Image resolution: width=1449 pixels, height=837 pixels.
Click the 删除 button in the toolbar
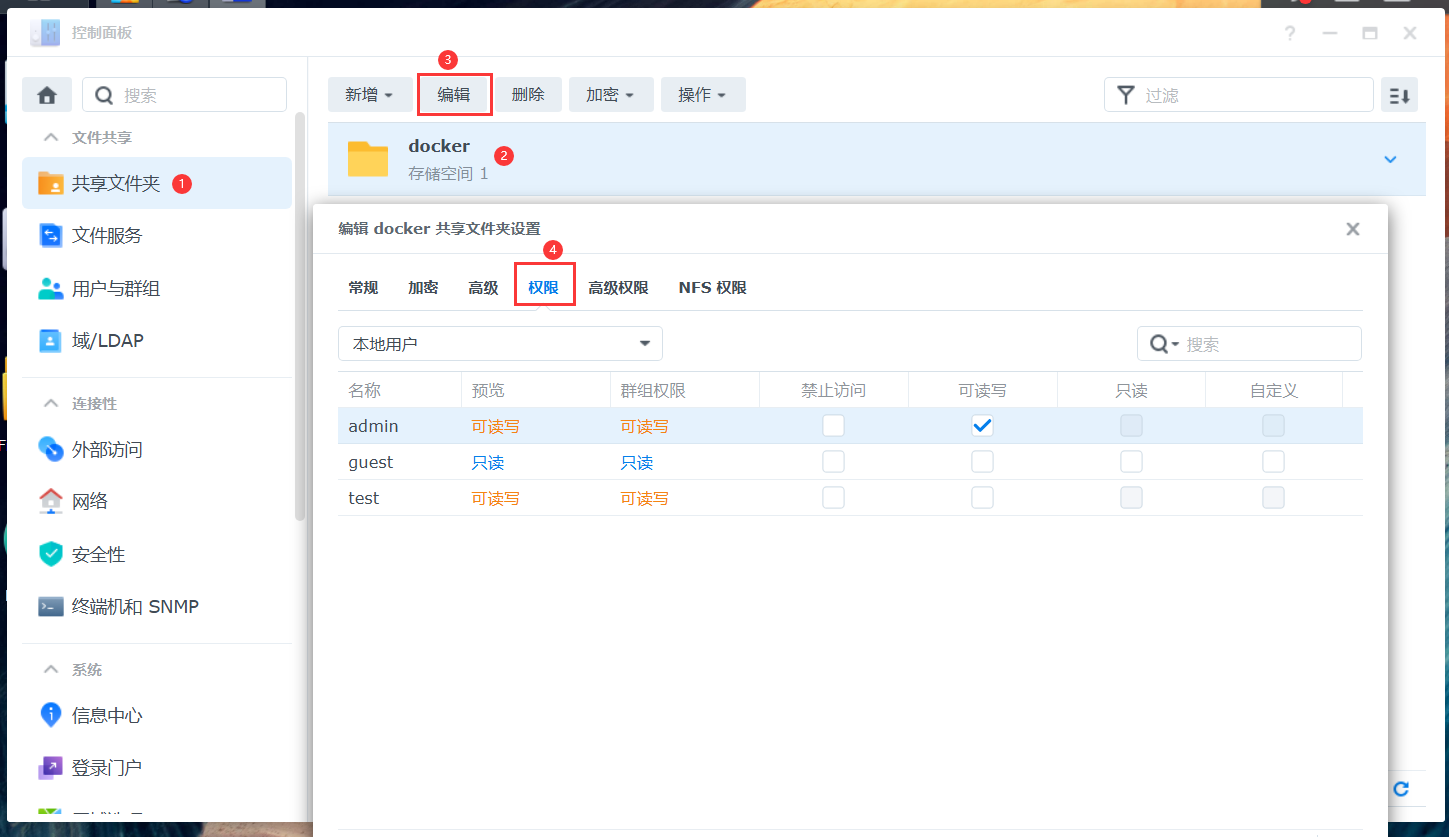click(529, 94)
